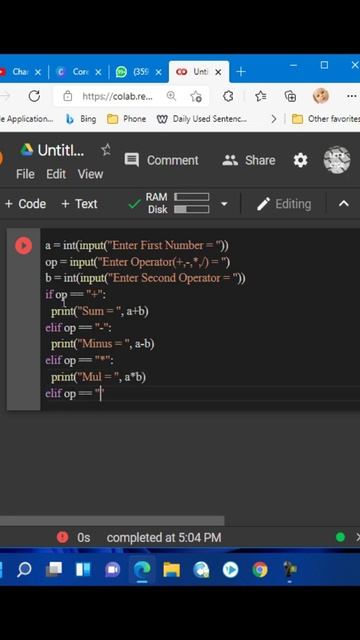Open the Edit menu
Image resolution: width=360 pixels, height=640 pixels.
pos(56,174)
